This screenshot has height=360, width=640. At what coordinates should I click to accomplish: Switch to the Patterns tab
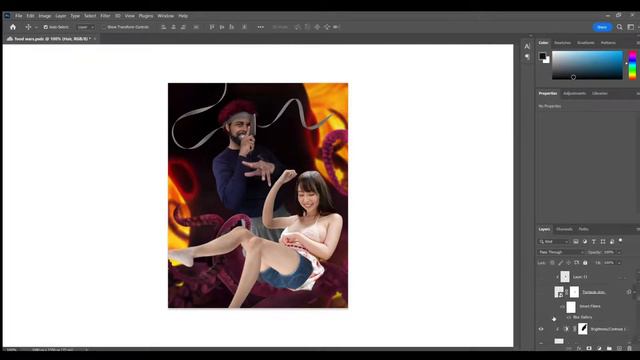point(608,43)
